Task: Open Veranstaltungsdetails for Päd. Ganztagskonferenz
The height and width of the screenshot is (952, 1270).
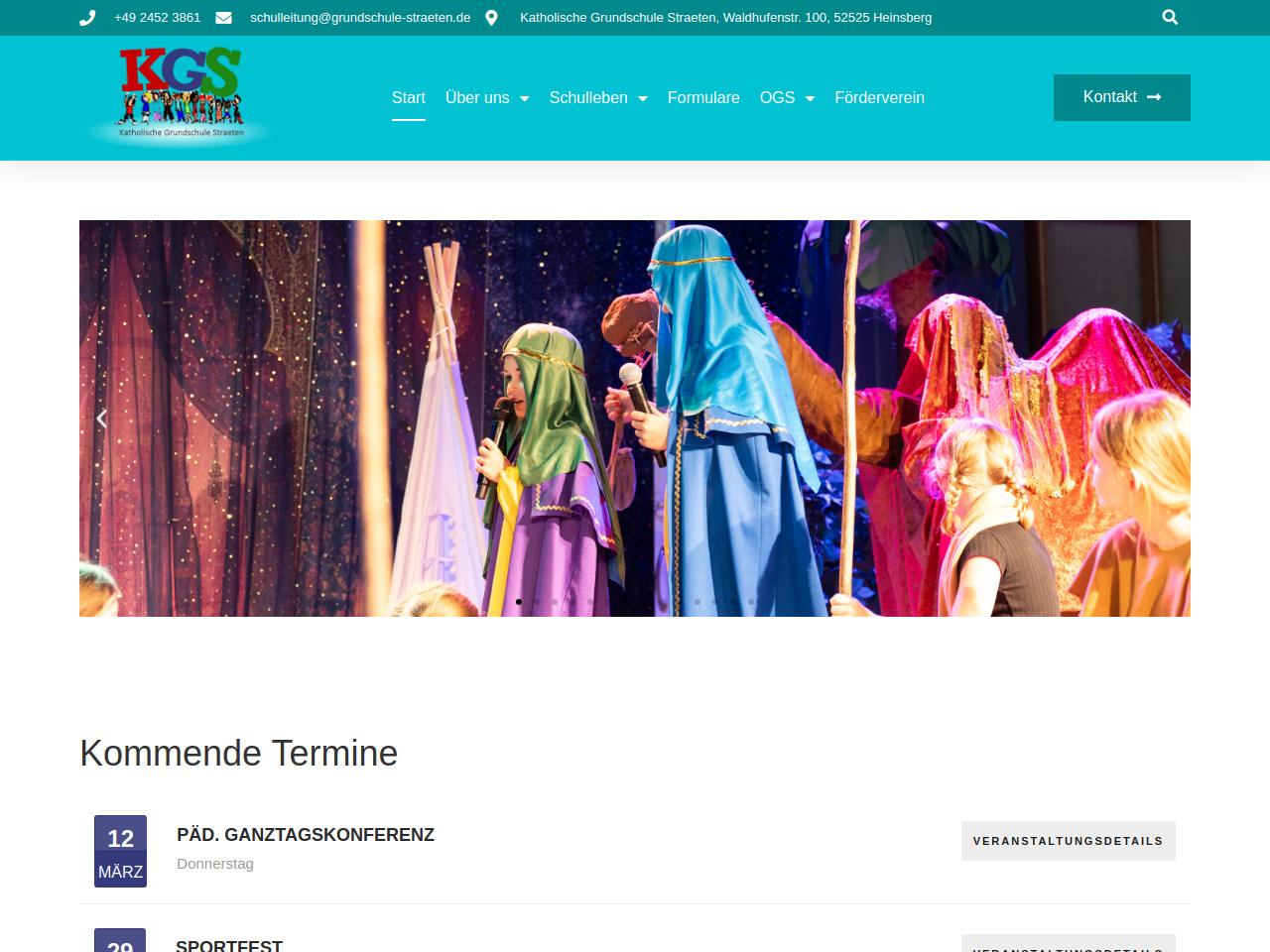Action: (x=1068, y=841)
